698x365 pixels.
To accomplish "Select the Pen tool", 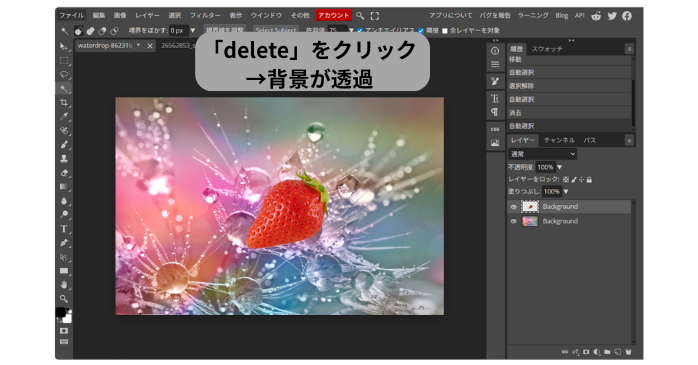I will [x=64, y=243].
